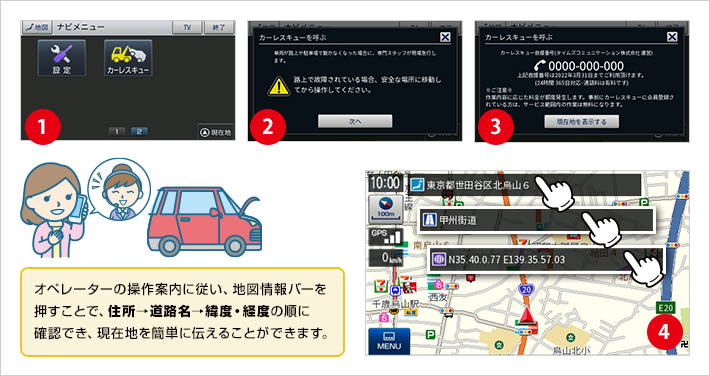Switch to navi menu page 2
Viewport: 710px width, 376px height.
(x=139, y=131)
